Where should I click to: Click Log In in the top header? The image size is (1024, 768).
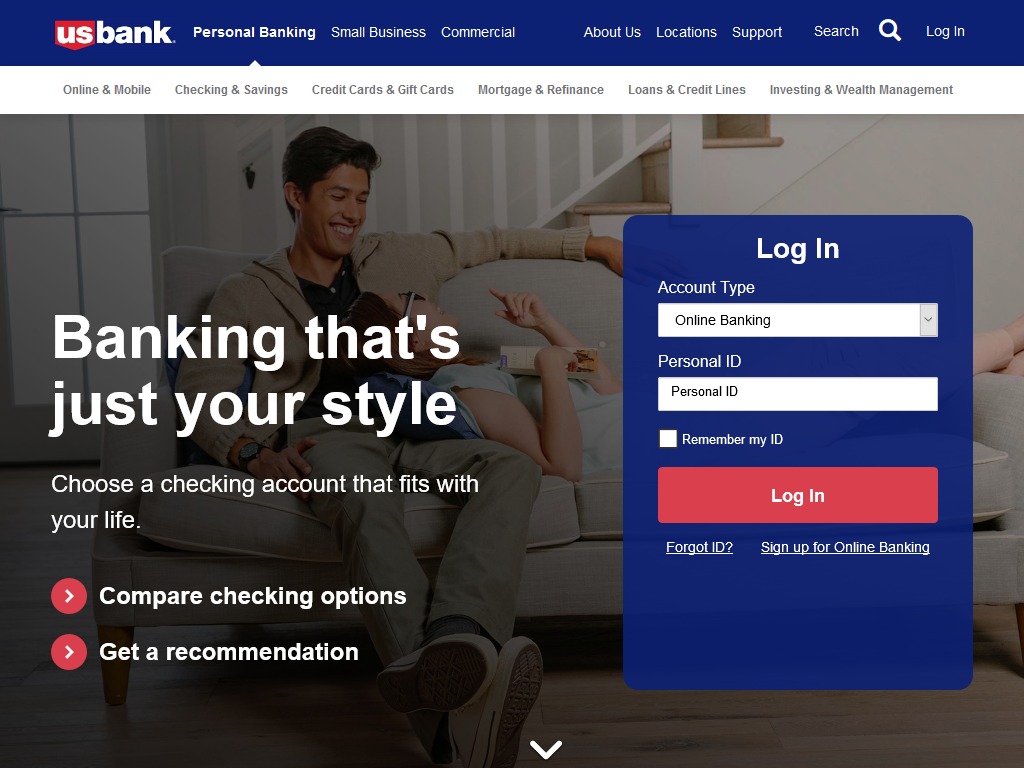945,31
